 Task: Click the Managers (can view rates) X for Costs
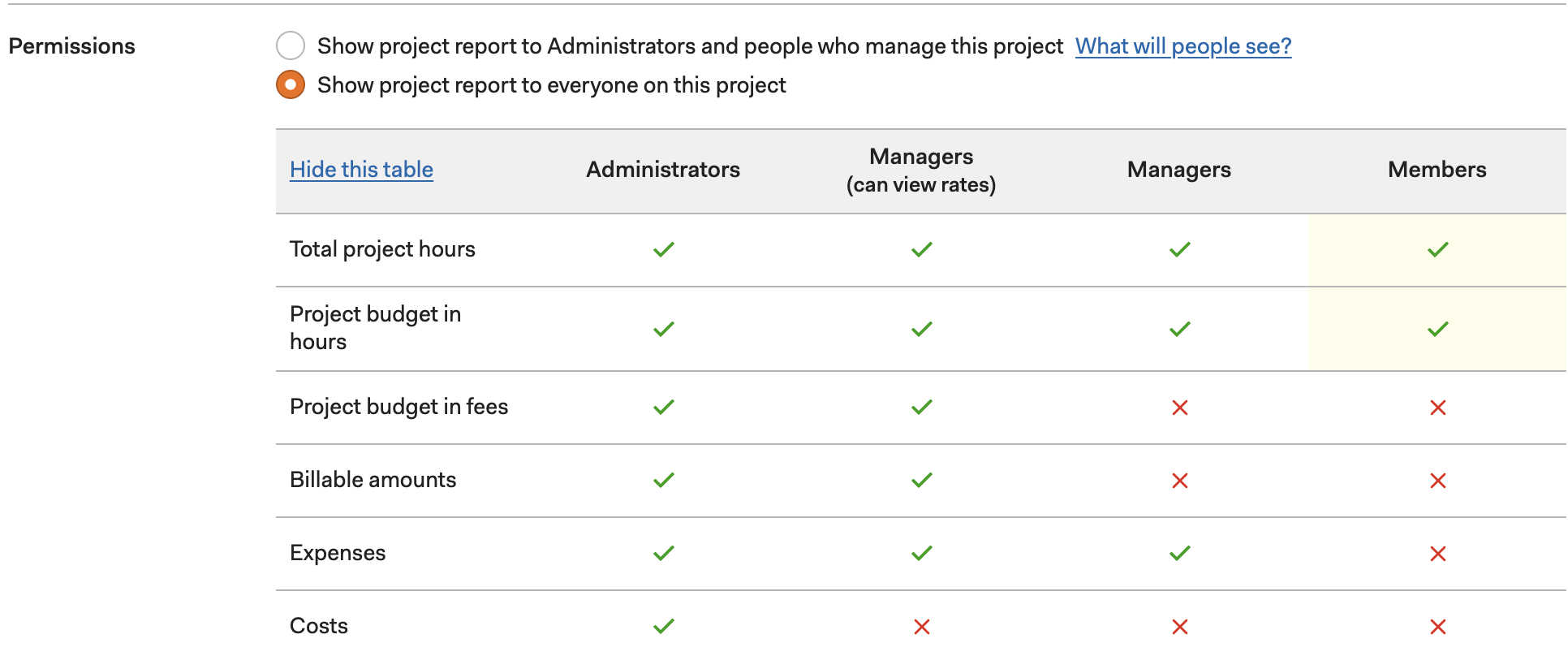pos(922,627)
